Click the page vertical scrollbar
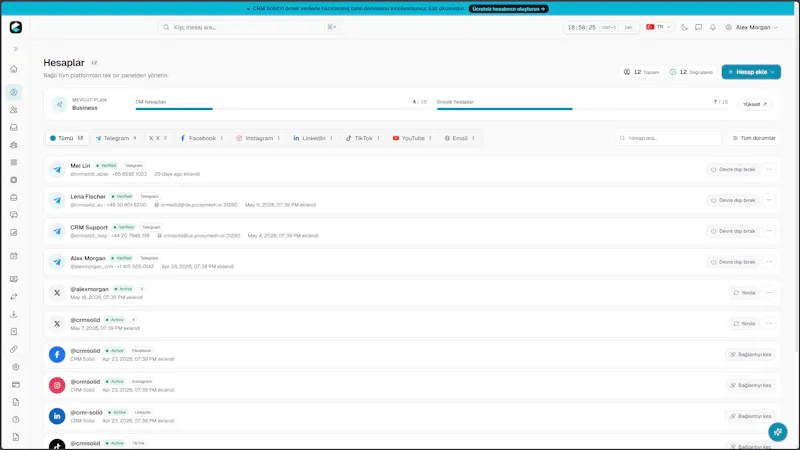 pyautogui.click(x=797, y=184)
